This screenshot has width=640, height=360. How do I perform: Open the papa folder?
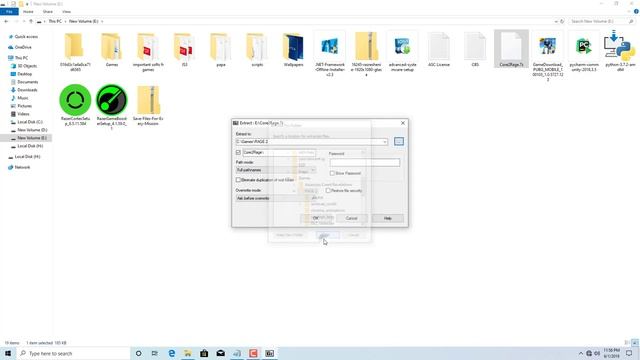coord(220,50)
